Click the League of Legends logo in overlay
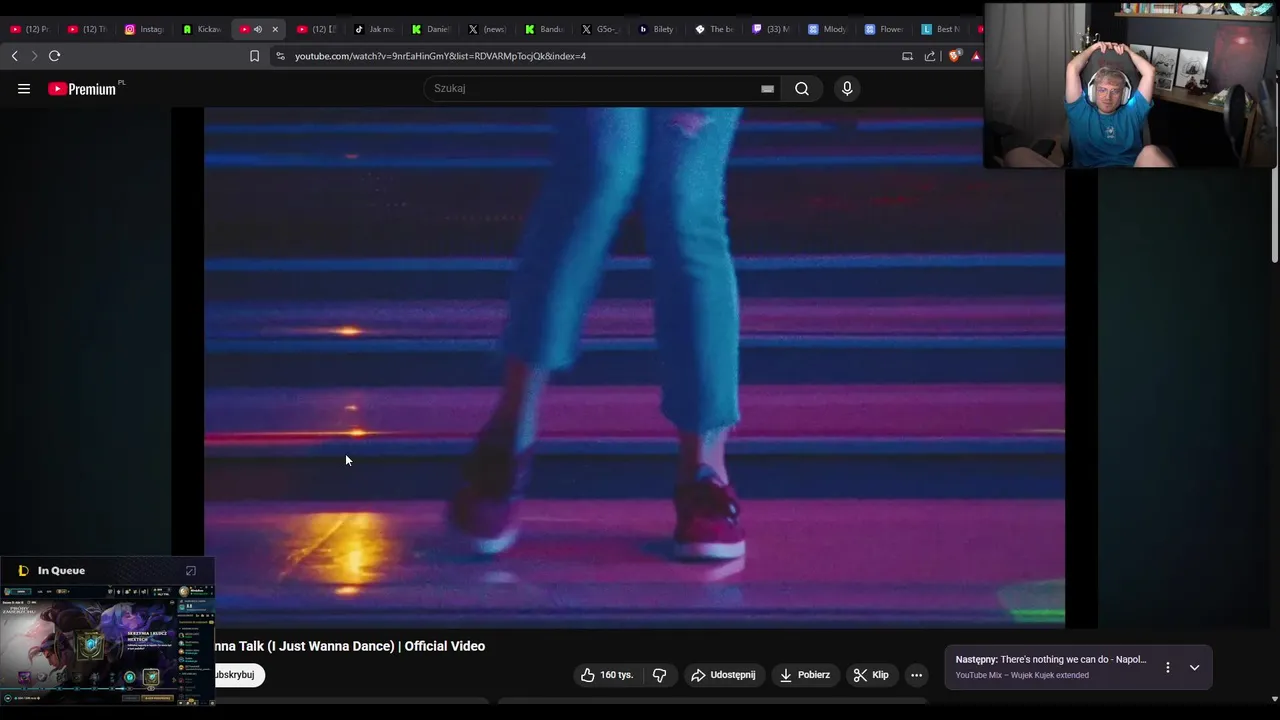 tap(23, 571)
